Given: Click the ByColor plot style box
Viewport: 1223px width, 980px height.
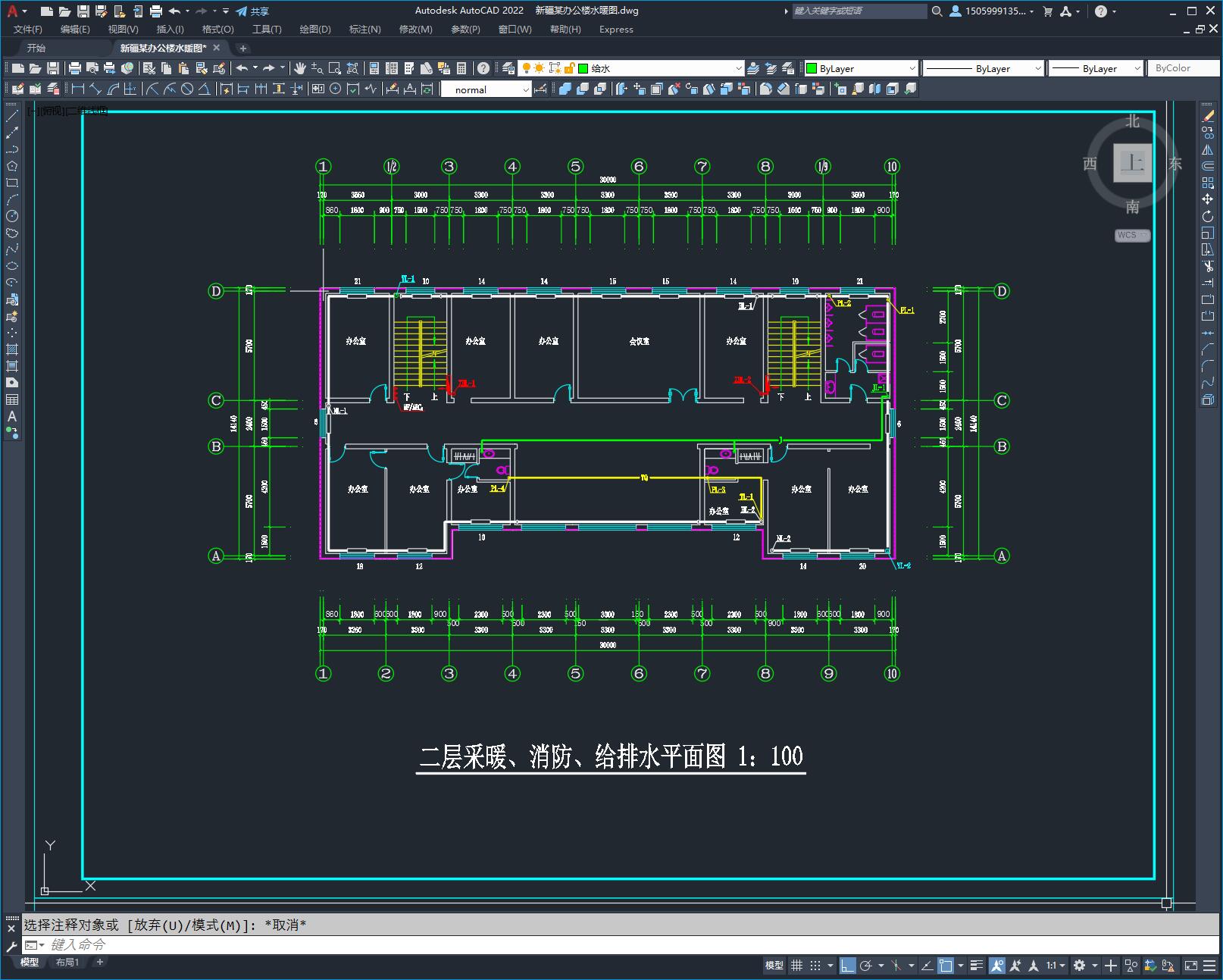Looking at the screenshot, I should pos(1182,68).
